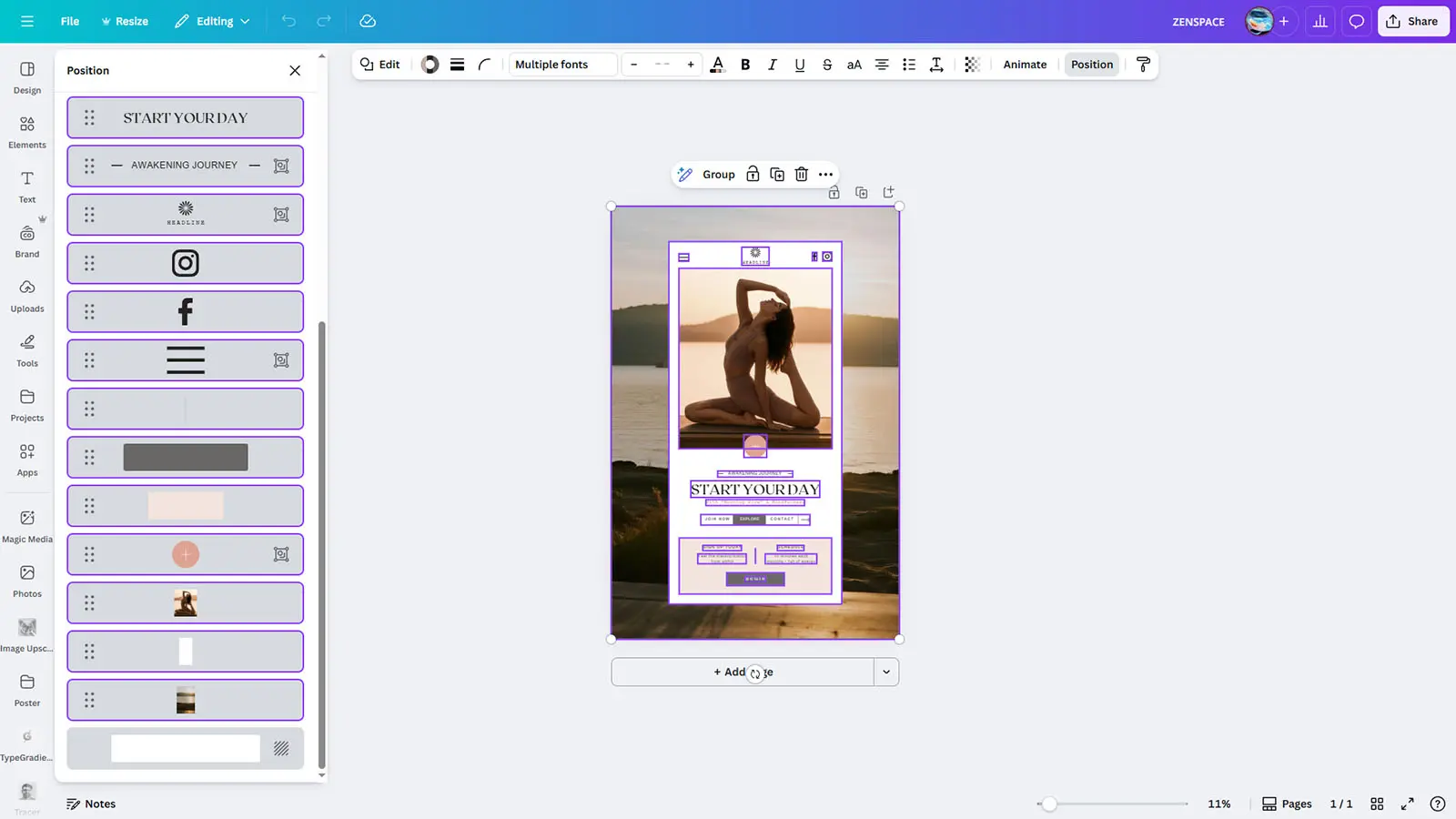Expand the Add page options chevron
Image resolution: width=1456 pixels, height=819 pixels.
pos(886,672)
